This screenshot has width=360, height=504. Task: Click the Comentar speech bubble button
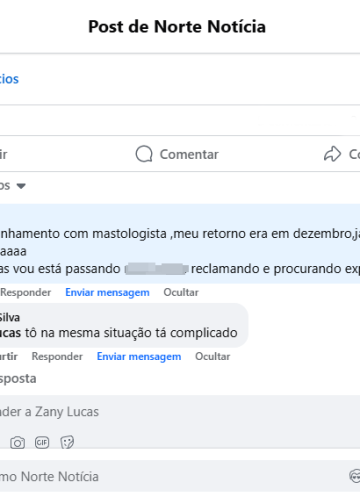point(177,154)
